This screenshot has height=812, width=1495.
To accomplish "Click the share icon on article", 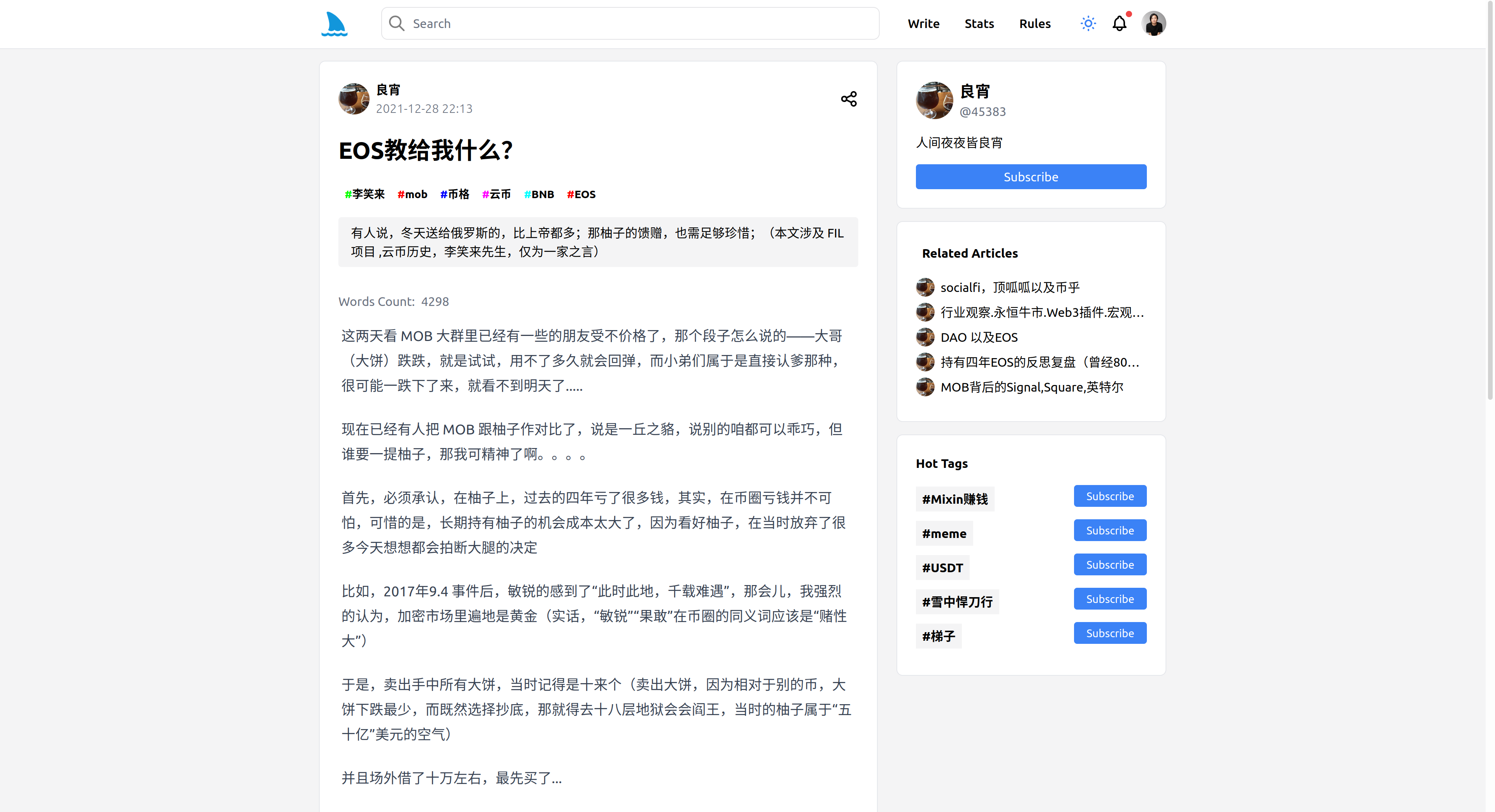I will click(x=849, y=98).
